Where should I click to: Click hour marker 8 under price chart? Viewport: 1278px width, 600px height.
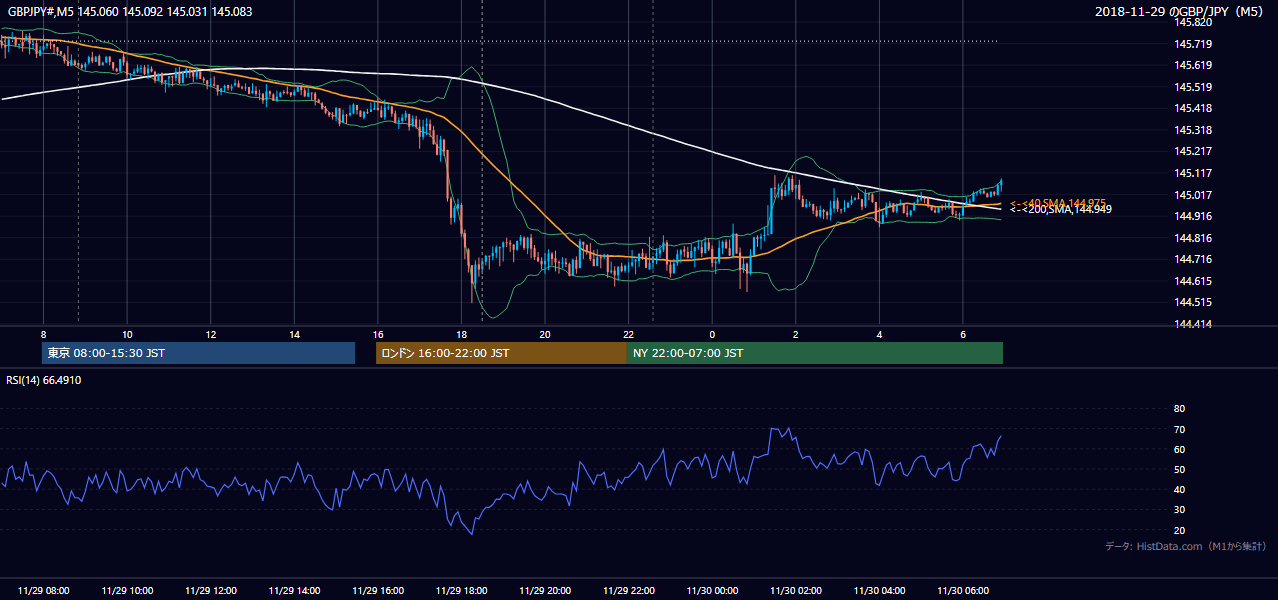(43, 334)
